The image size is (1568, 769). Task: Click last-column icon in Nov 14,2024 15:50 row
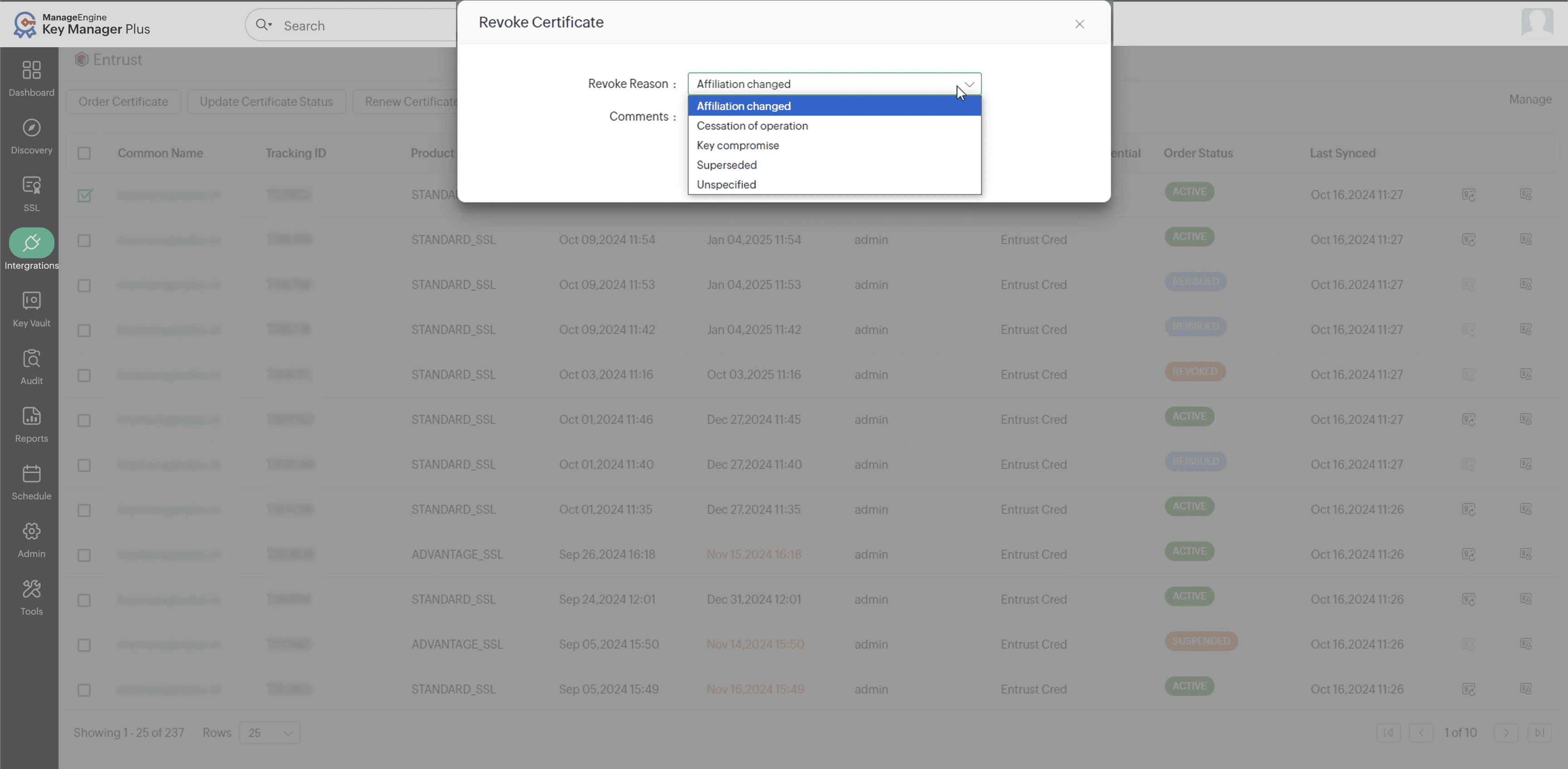coord(1525,644)
